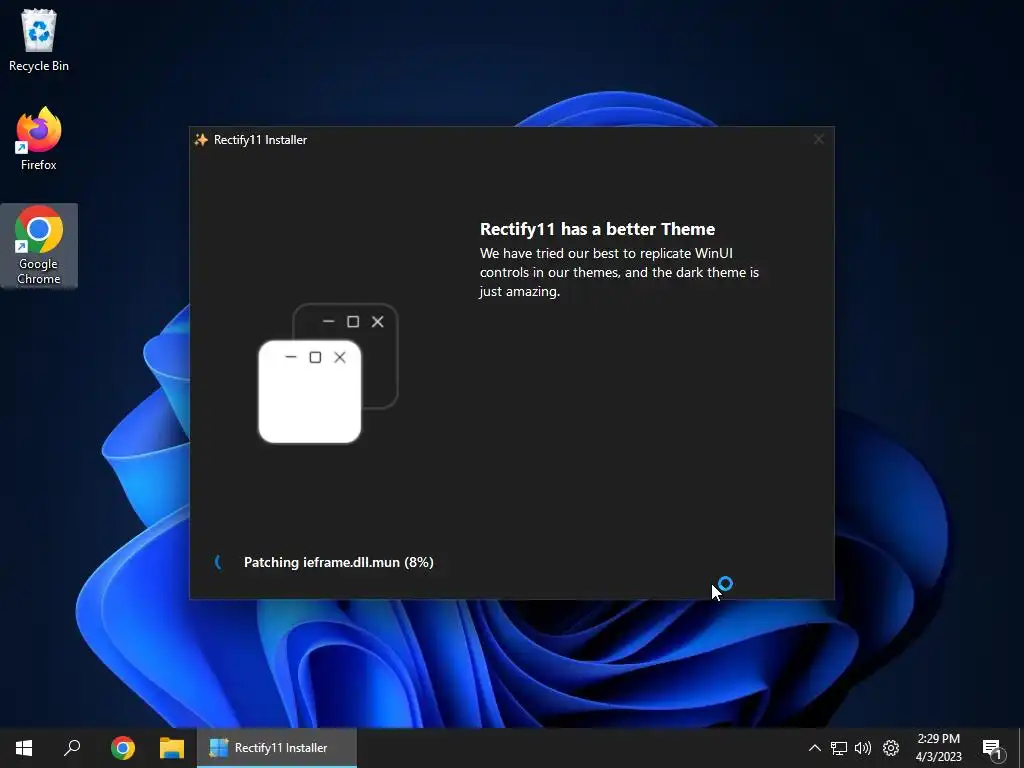Launch Chrome from the taskbar
This screenshot has width=1024, height=768.
pyautogui.click(x=123, y=748)
